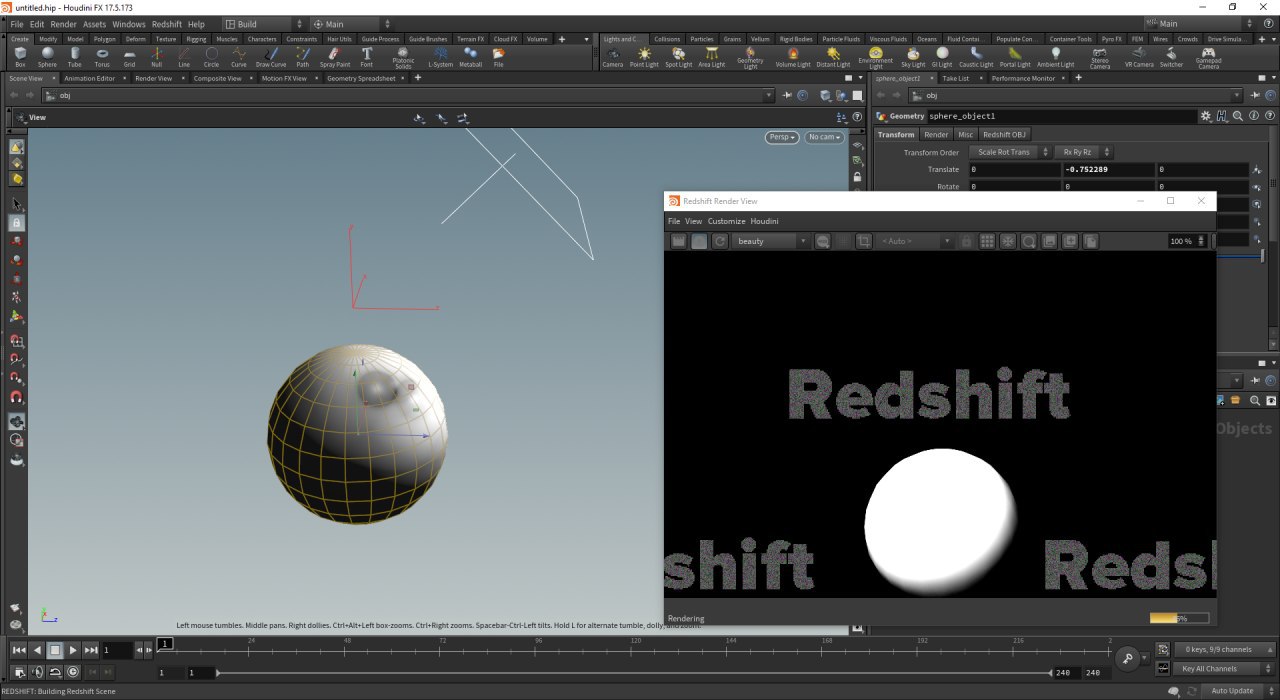Add a Grid primitive
The height and width of the screenshot is (700, 1280).
tap(129, 56)
